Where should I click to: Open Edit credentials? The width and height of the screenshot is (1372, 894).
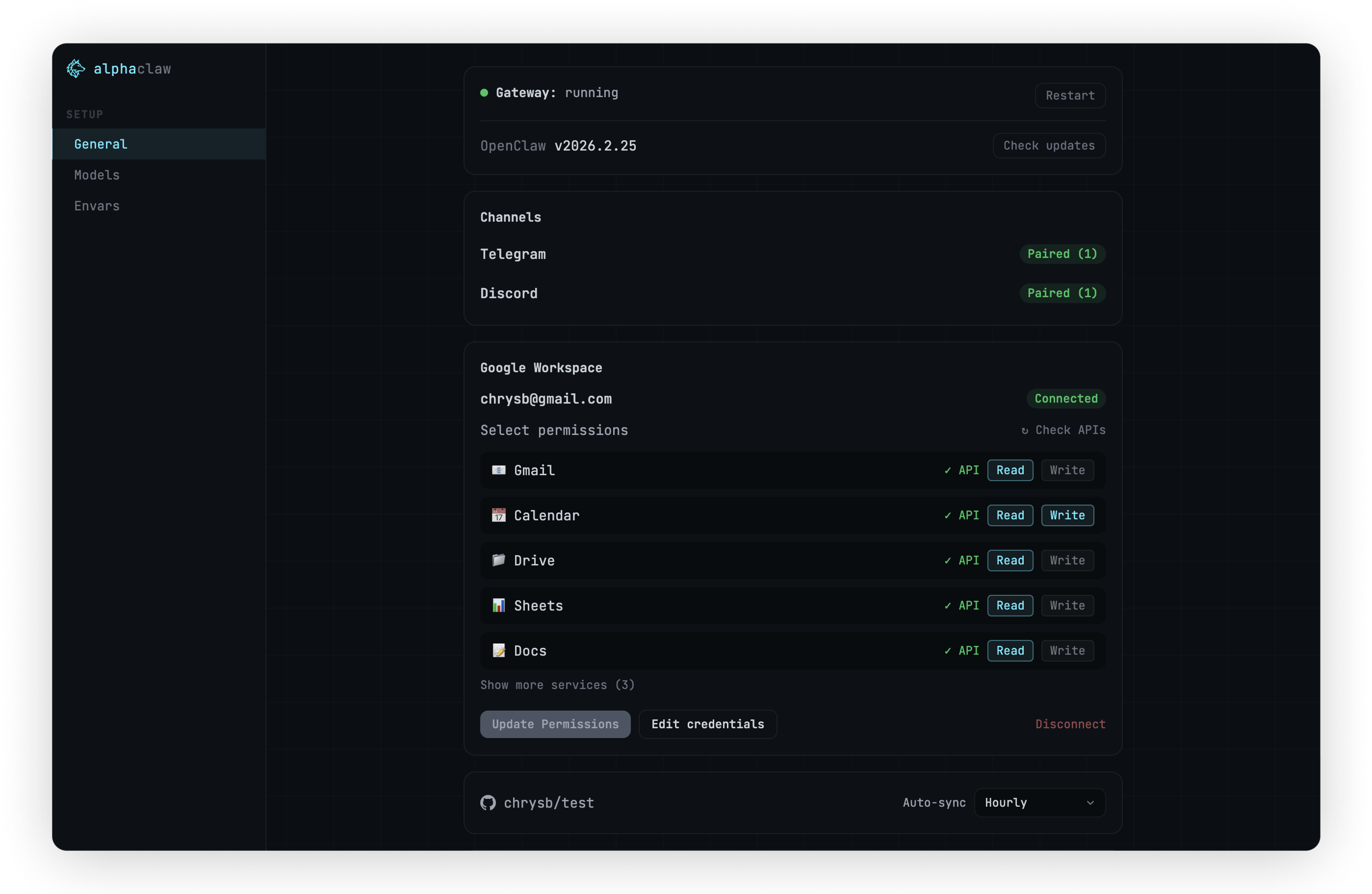[708, 725]
